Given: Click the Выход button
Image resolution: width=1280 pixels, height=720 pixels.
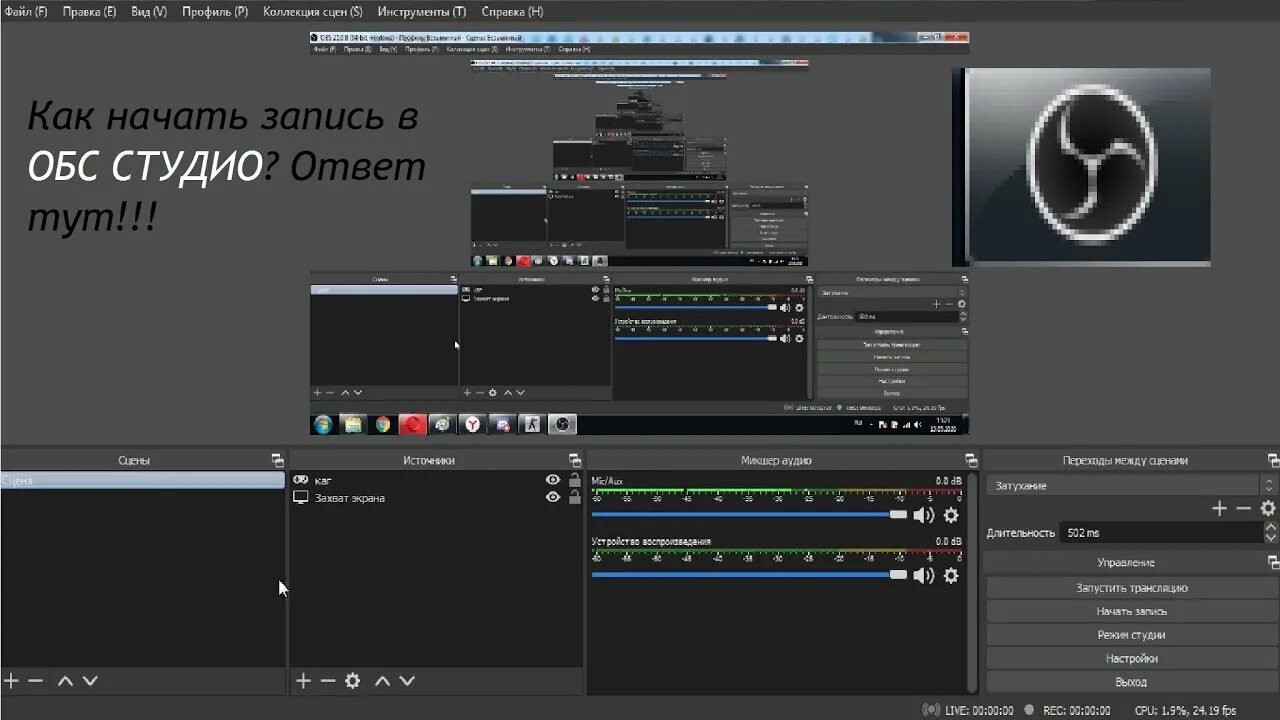Looking at the screenshot, I should click(1132, 682).
